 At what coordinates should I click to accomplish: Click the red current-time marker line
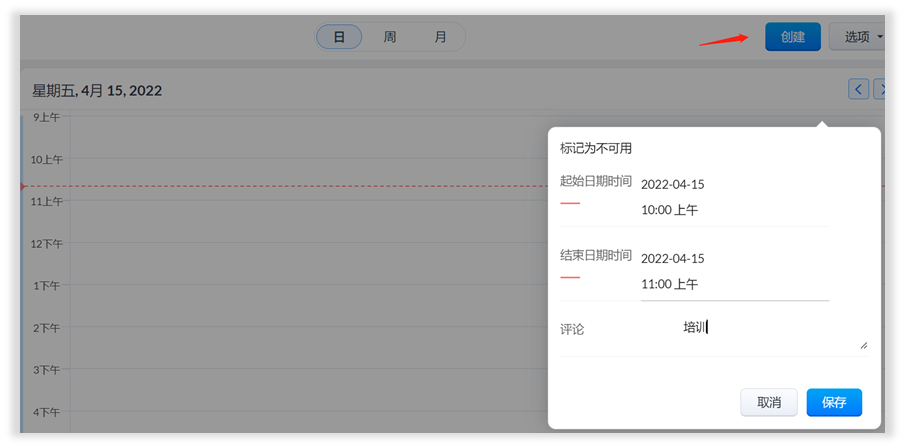(x=300, y=187)
